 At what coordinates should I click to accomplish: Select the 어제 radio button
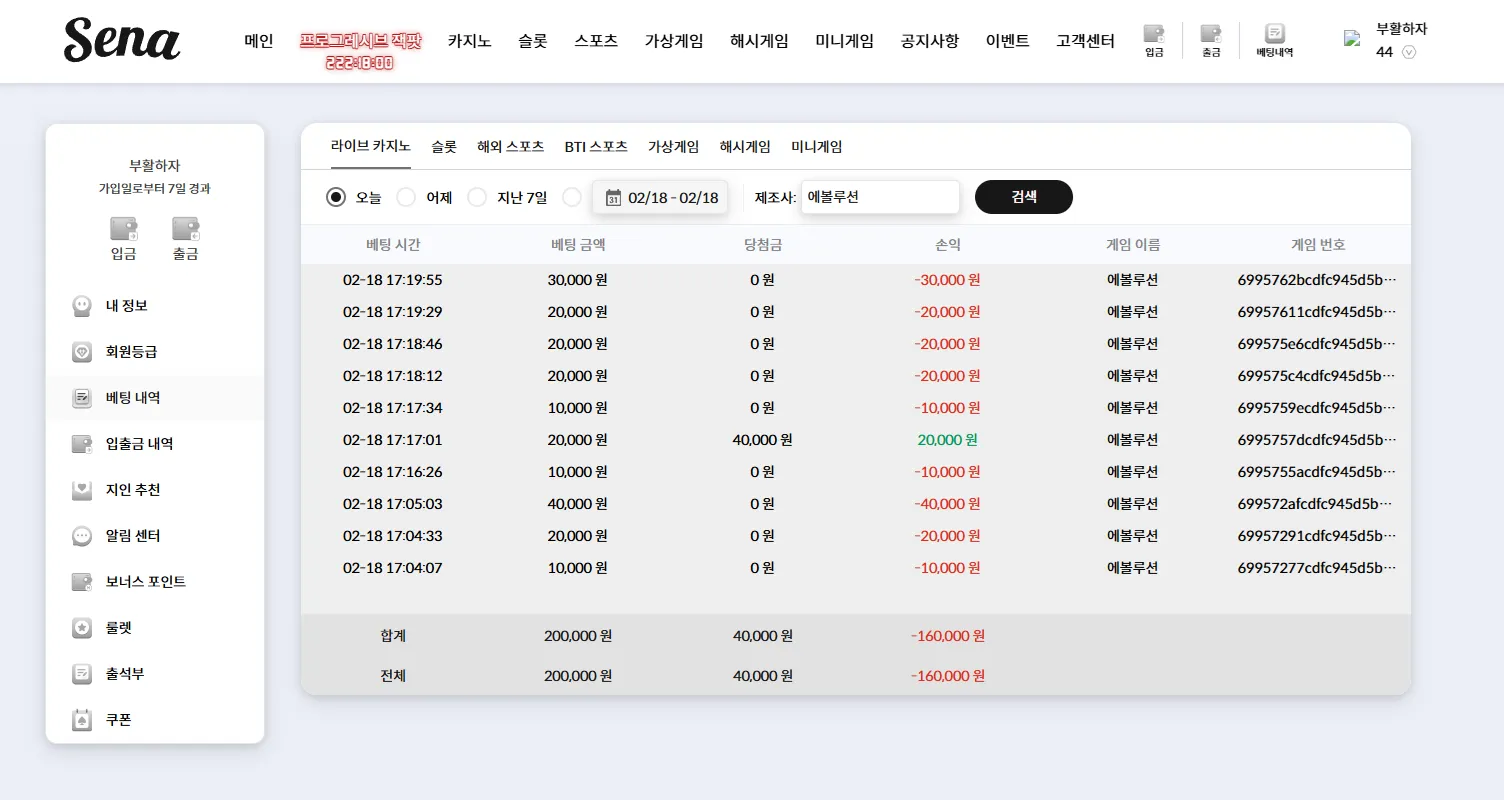(406, 197)
